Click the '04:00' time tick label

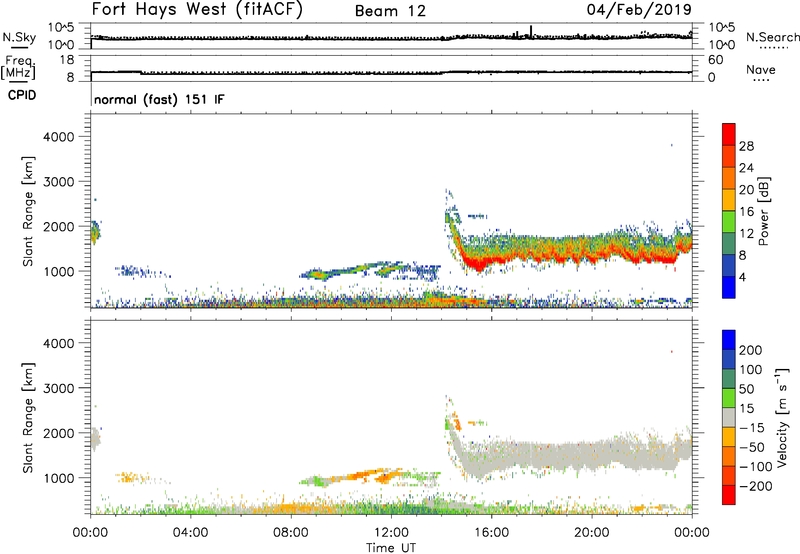(190, 533)
